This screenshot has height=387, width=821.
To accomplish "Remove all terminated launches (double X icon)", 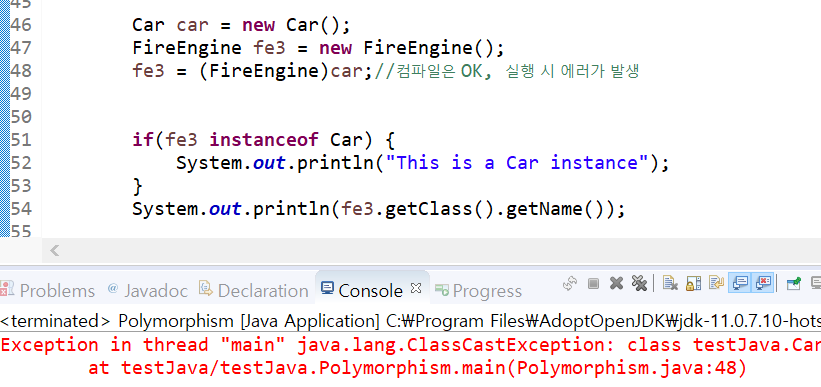I will click(x=639, y=283).
